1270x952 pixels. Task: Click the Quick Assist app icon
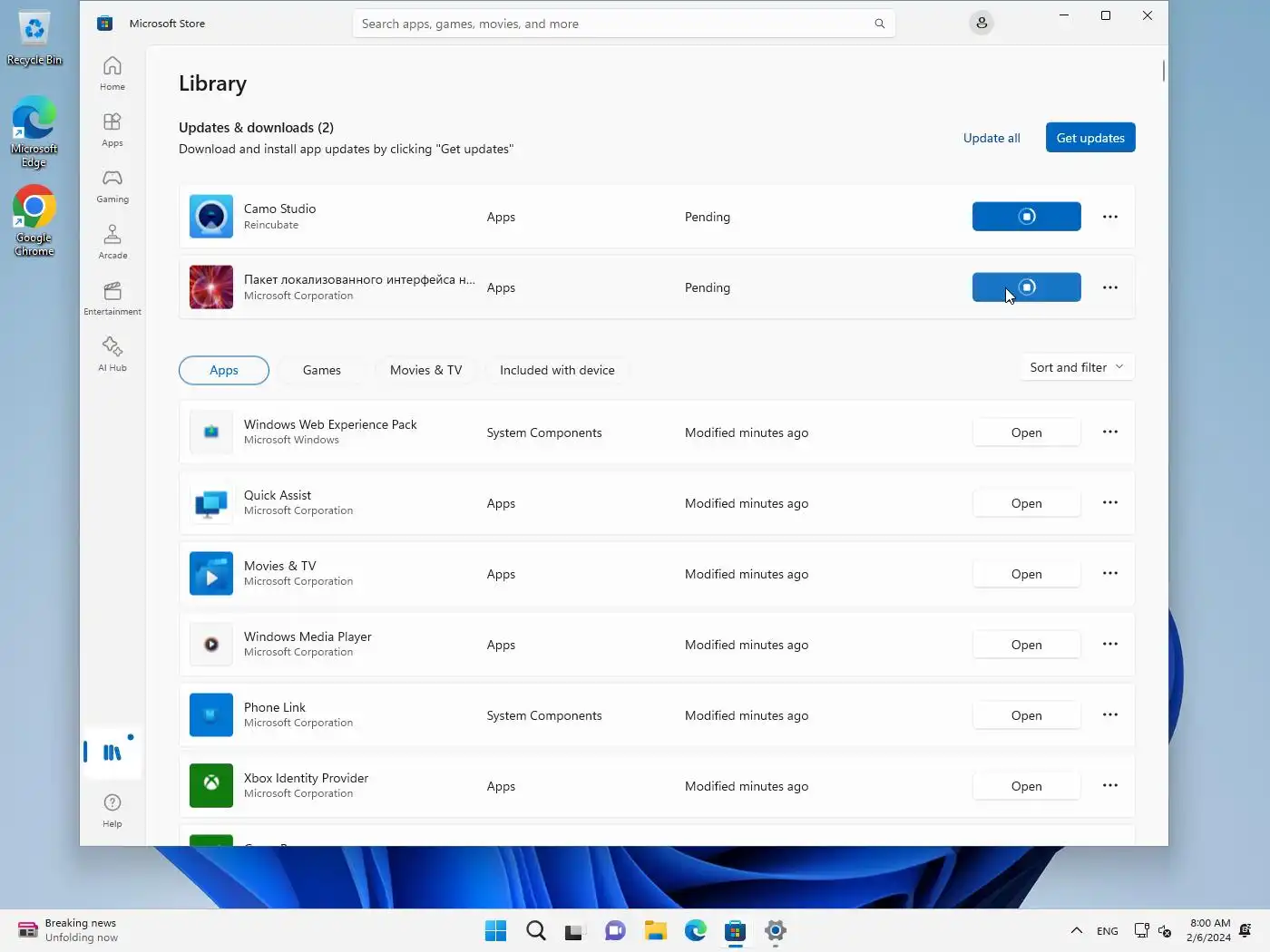click(211, 503)
